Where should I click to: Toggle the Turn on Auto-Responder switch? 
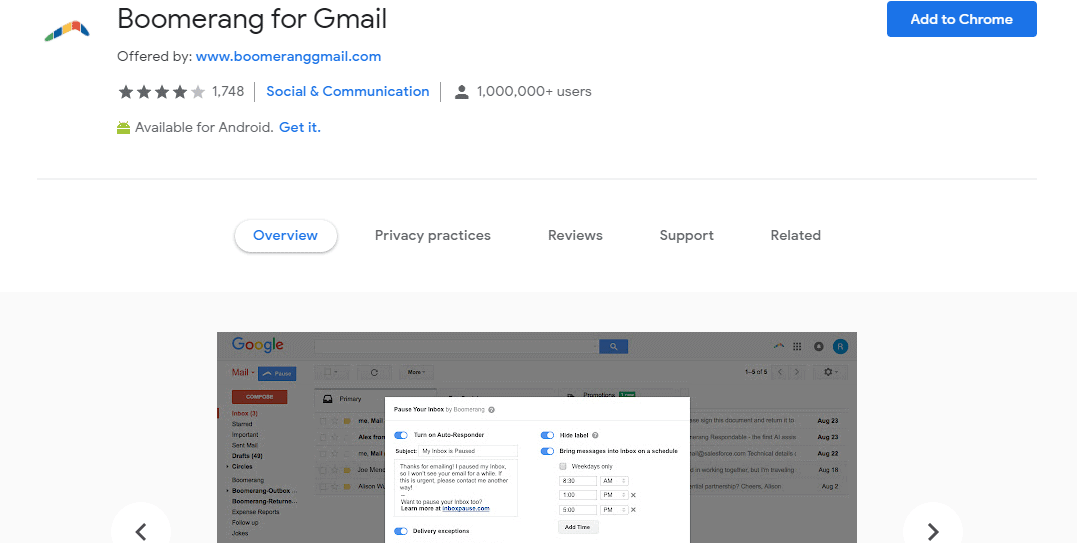(400, 435)
